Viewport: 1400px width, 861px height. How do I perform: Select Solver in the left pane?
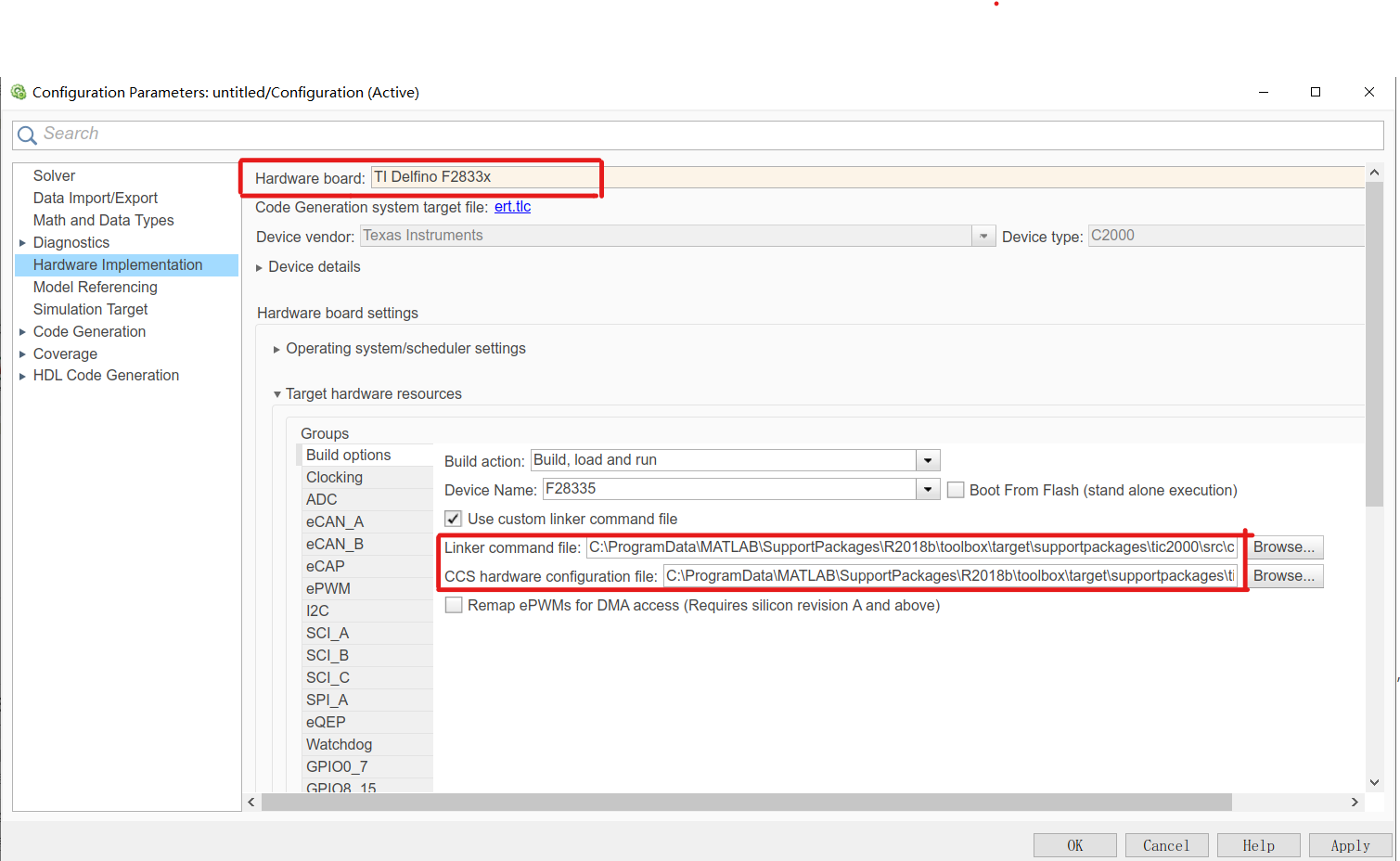(x=54, y=175)
